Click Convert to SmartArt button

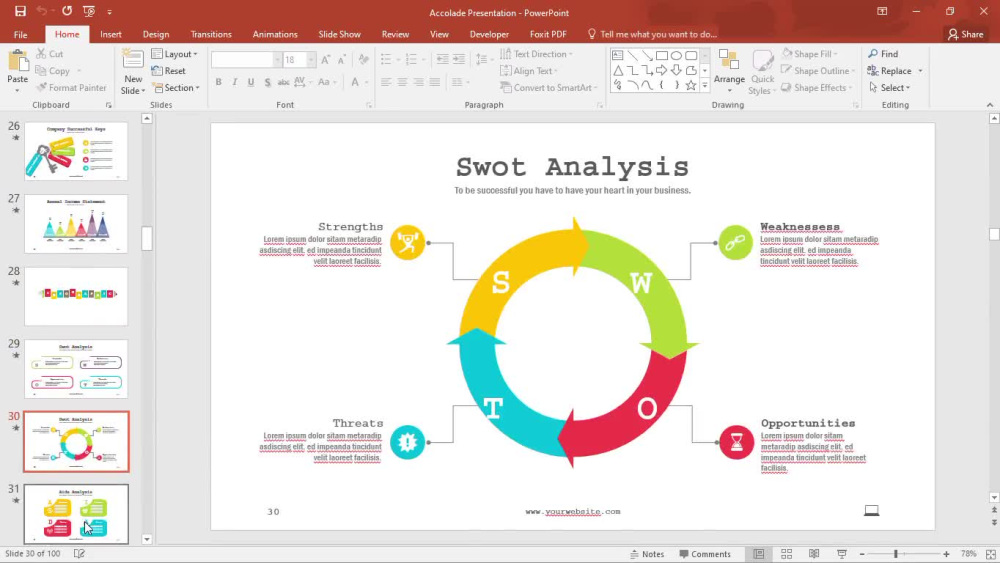click(548, 87)
